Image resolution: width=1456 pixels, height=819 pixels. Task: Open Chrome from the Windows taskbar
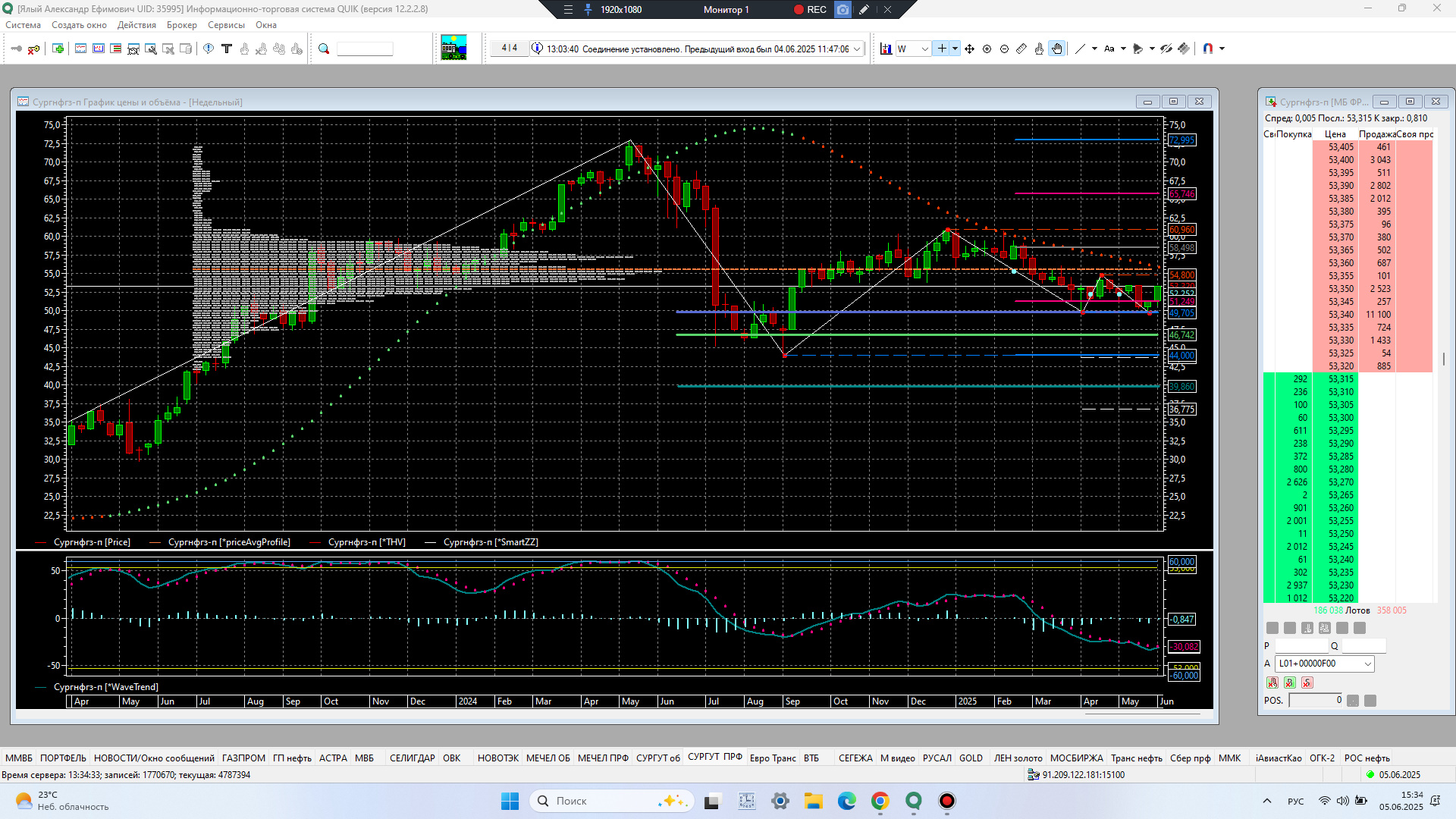click(880, 801)
